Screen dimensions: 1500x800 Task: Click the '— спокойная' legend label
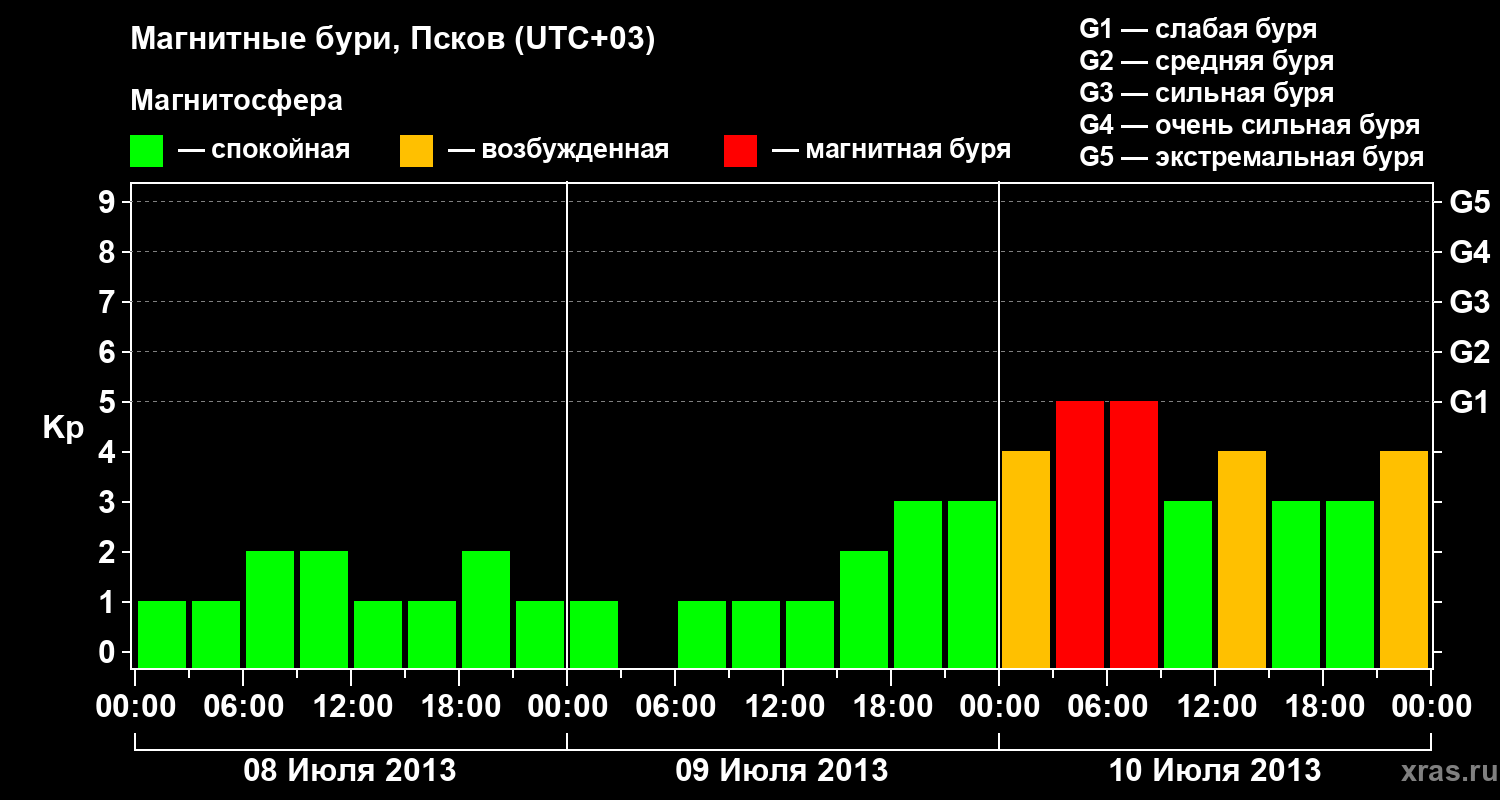(x=264, y=151)
